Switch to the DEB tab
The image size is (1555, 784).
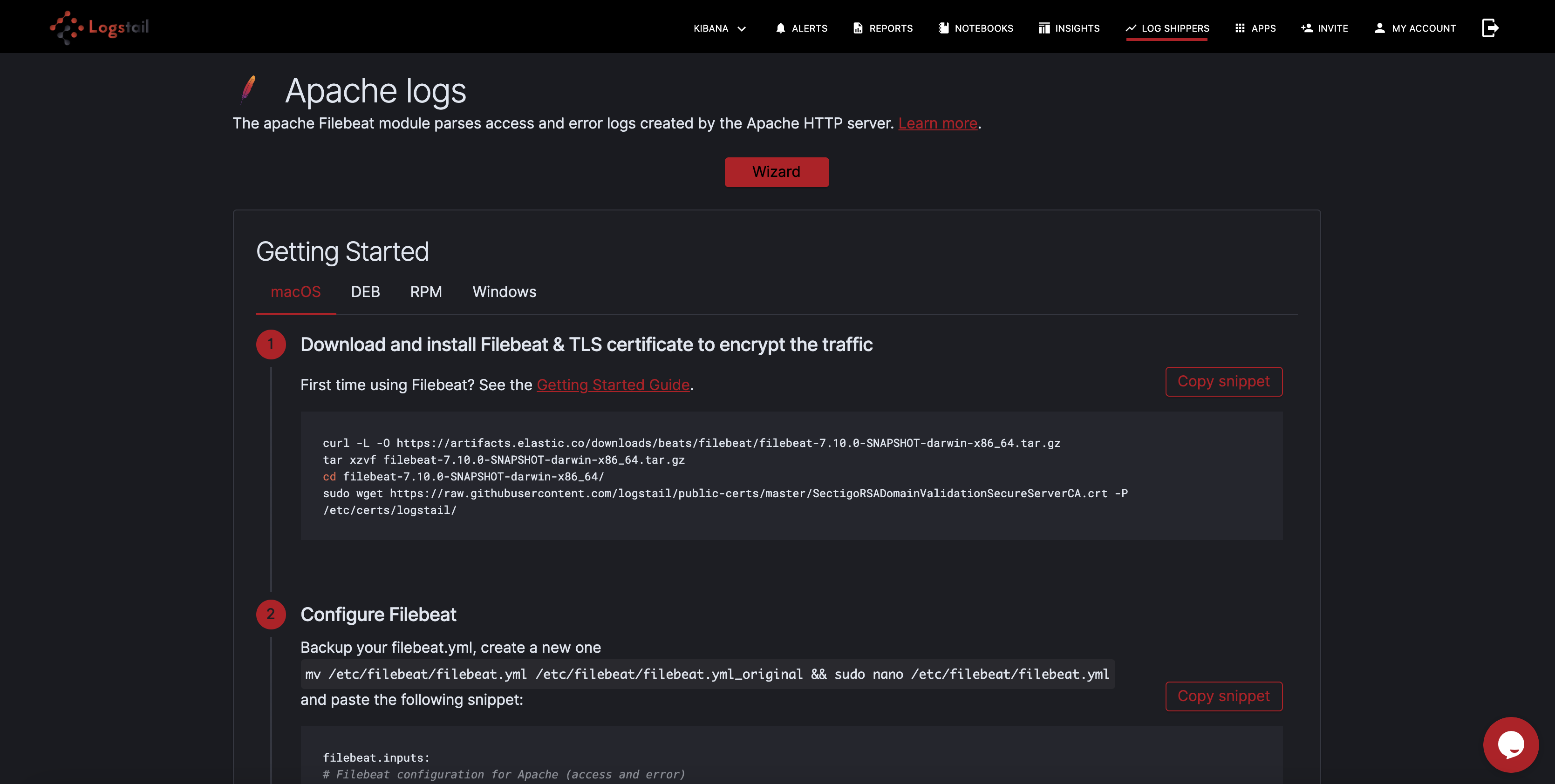365,292
